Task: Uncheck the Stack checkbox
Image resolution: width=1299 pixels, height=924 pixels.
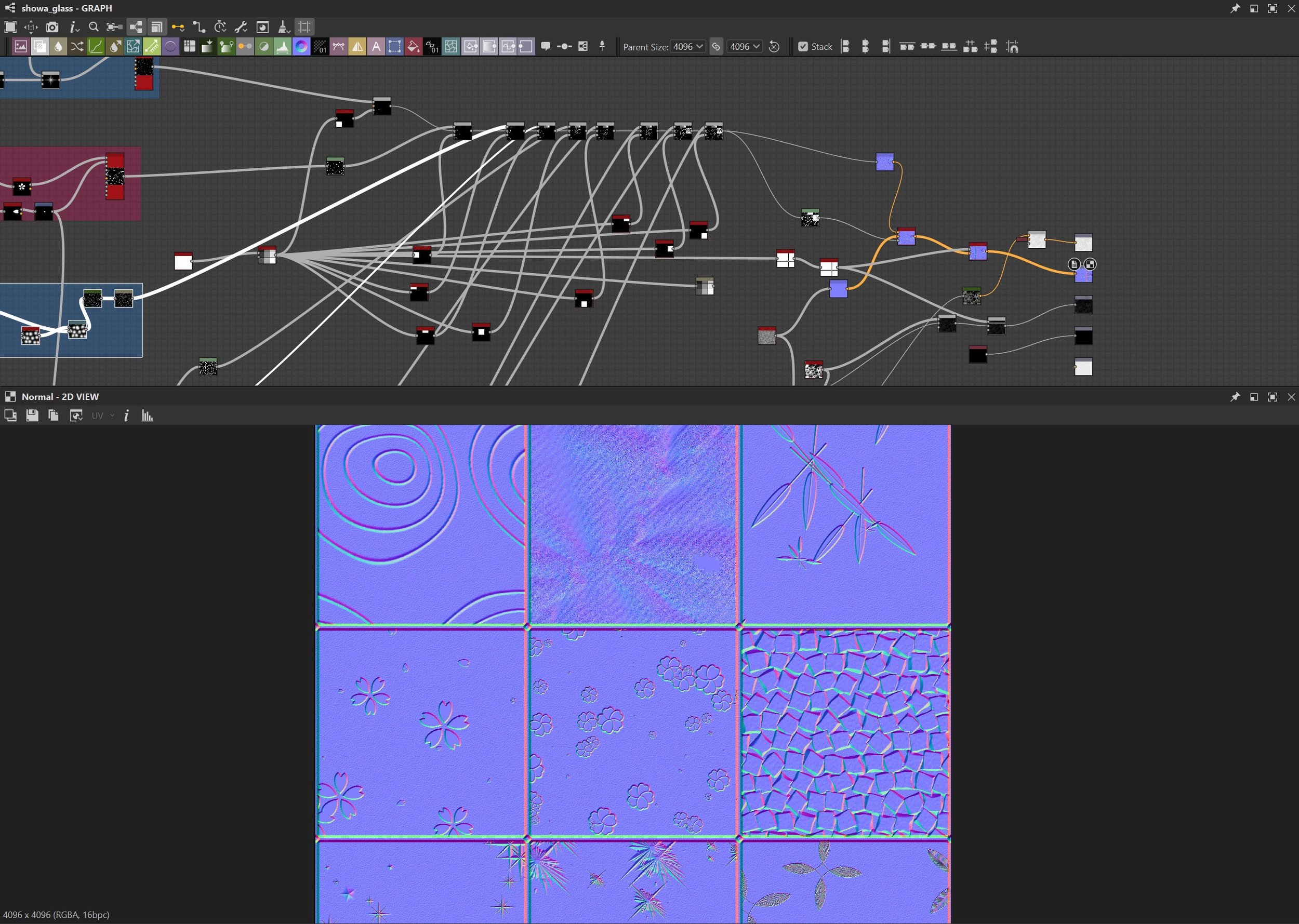Action: (x=803, y=47)
